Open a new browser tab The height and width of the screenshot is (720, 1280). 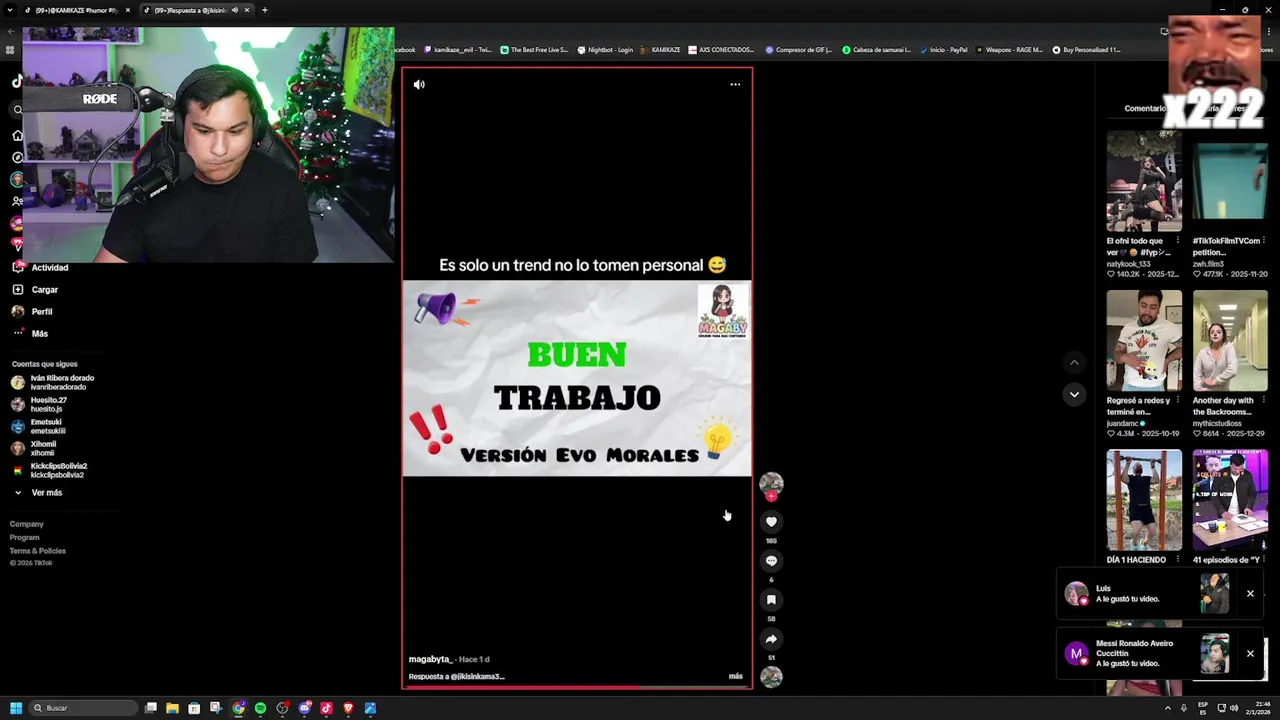(264, 10)
